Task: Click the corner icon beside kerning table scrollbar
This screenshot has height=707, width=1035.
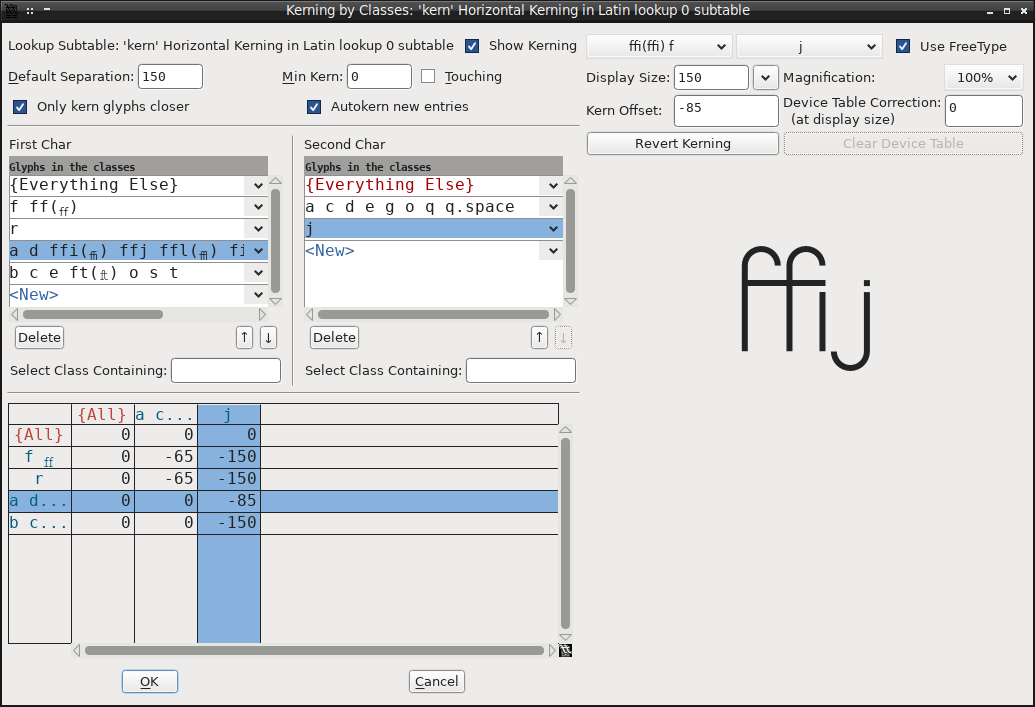Action: point(566,651)
